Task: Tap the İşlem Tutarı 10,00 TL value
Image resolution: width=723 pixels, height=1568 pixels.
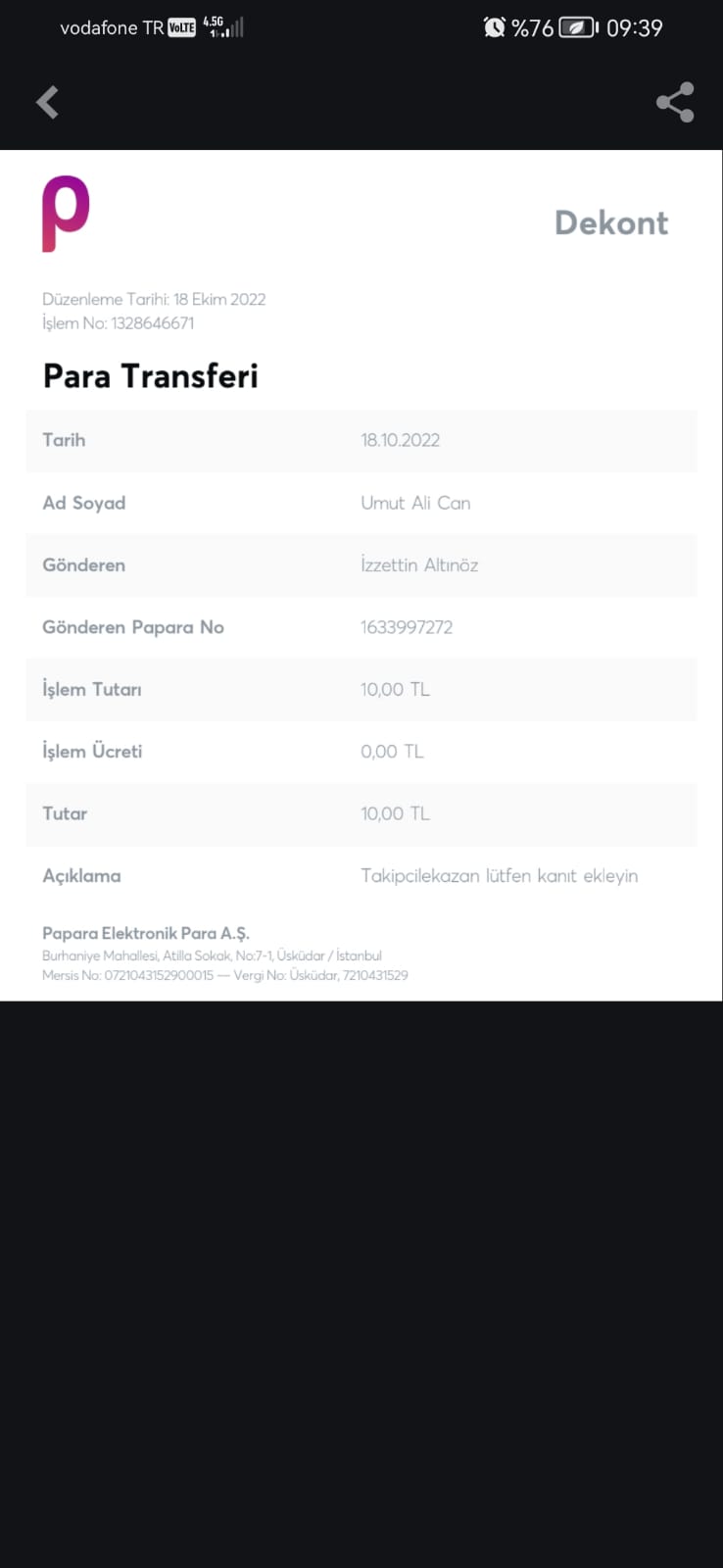Action: [x=395, y=689]
